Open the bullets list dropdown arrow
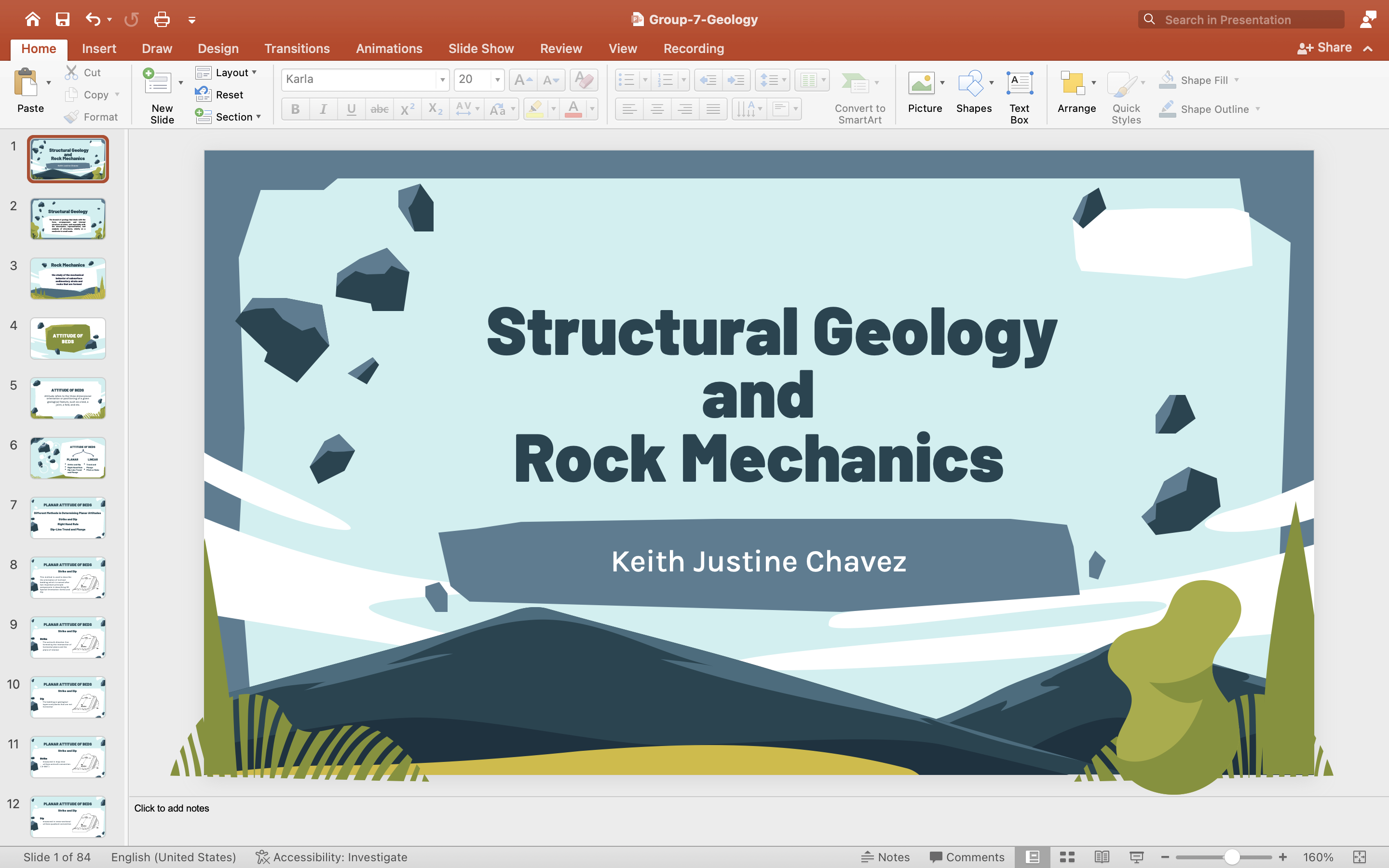Image resolution: width=1389 pixels, height=868 pixels. point(644,80)
